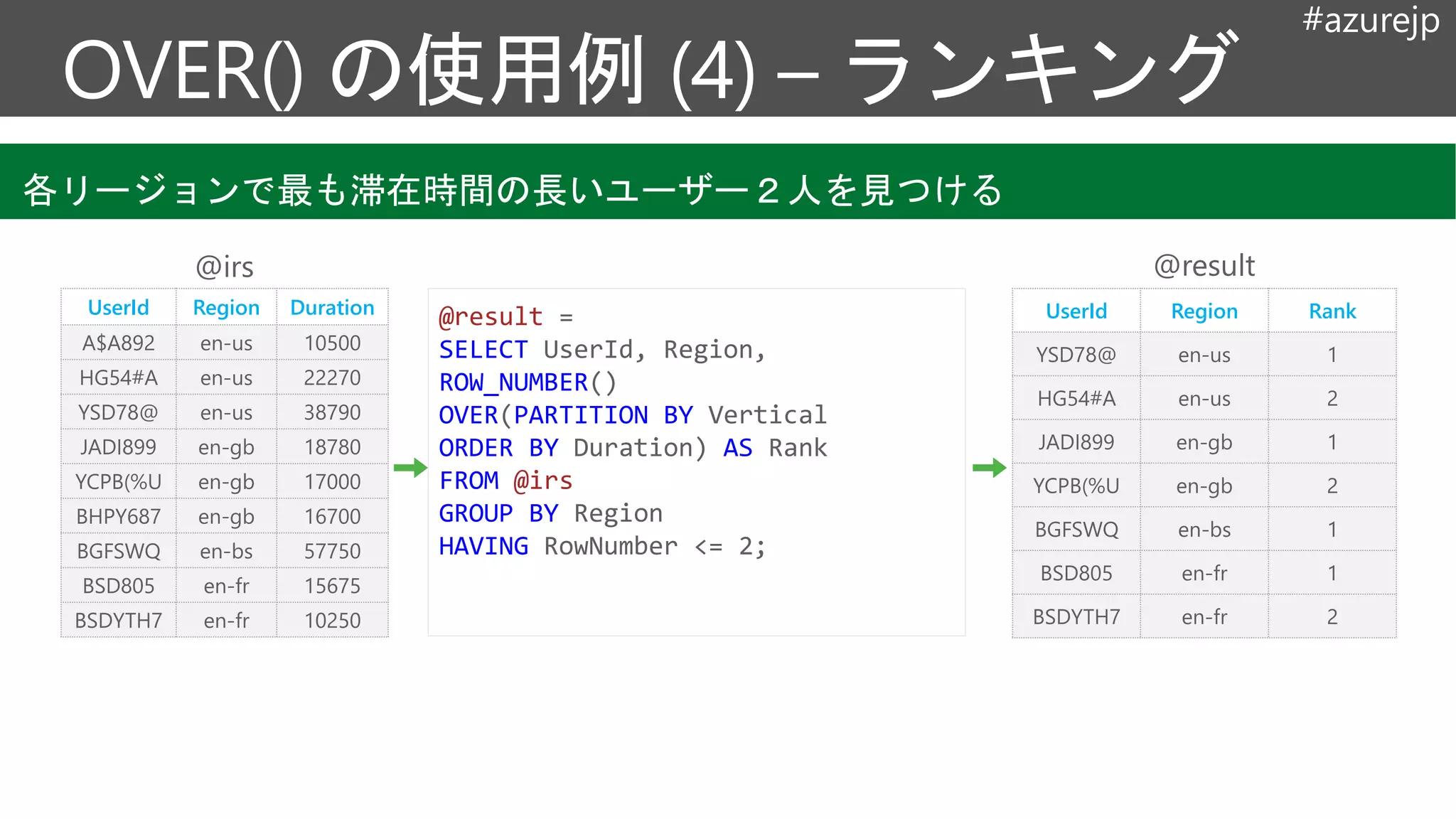The image size is (1456, 819).
Task: Click the 'UserId' header in the @result table
Action: click(x=1076, y=311)
